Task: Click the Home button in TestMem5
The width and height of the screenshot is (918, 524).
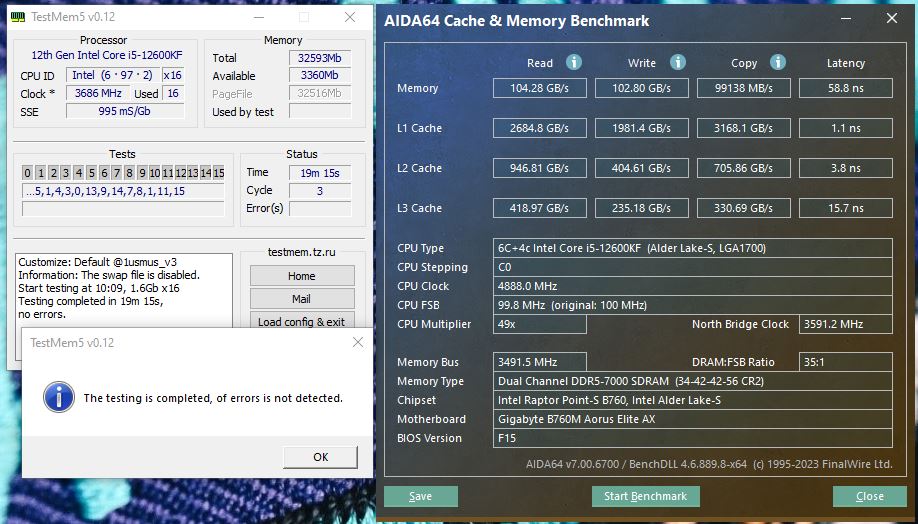Action: click(302, 276)
